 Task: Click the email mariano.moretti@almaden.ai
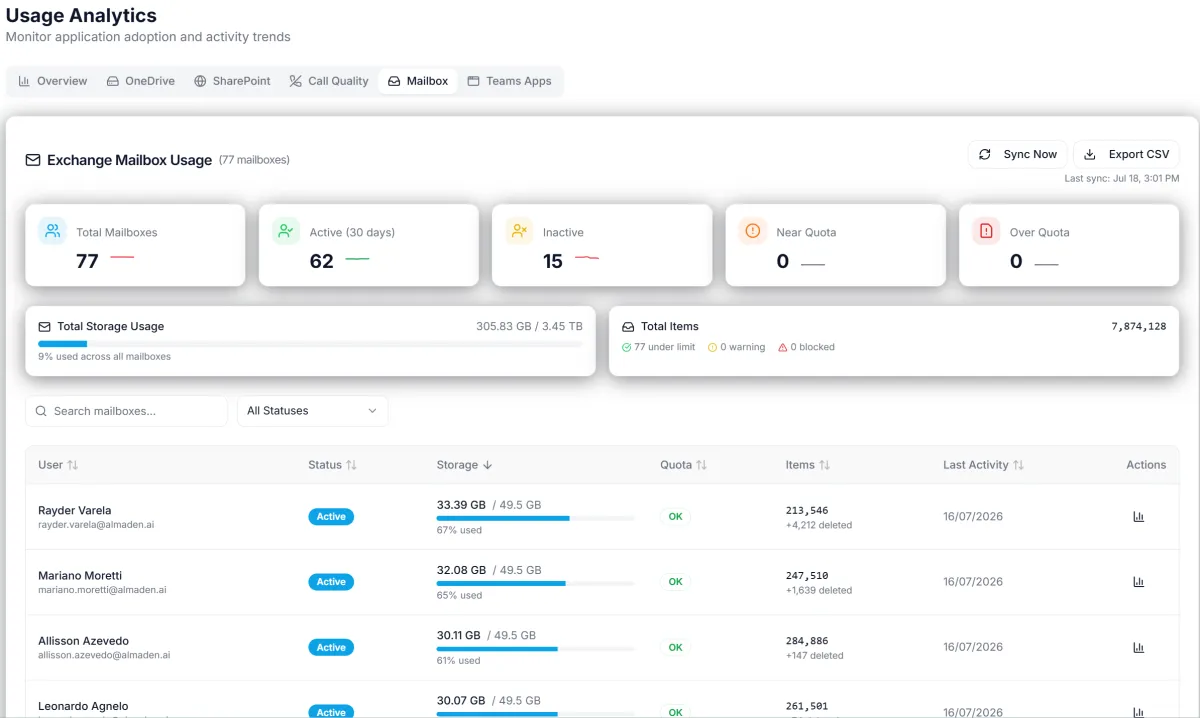pos(102,590)
